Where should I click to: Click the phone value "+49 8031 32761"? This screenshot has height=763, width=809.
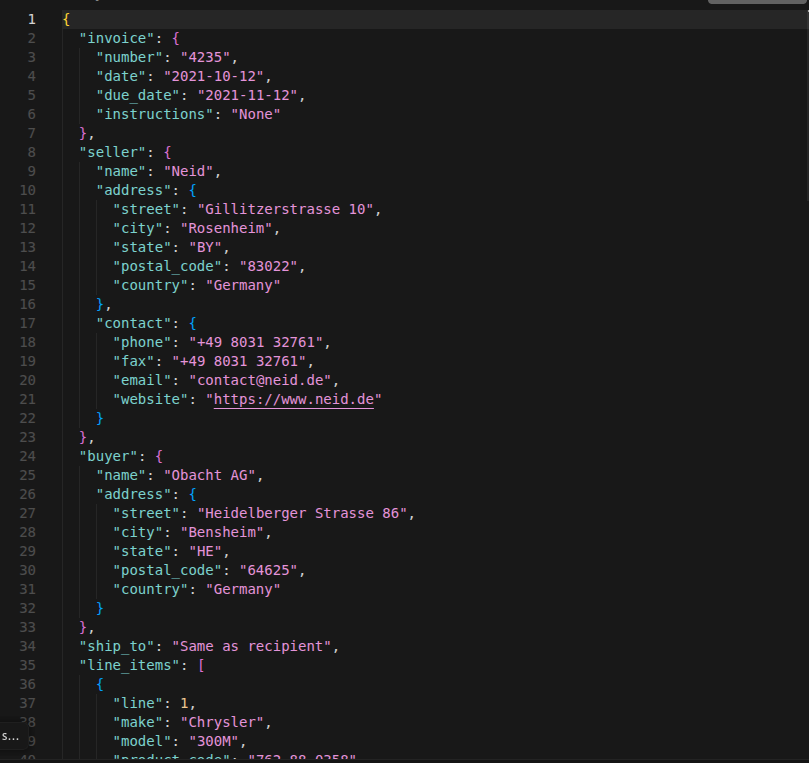point(255,343)
